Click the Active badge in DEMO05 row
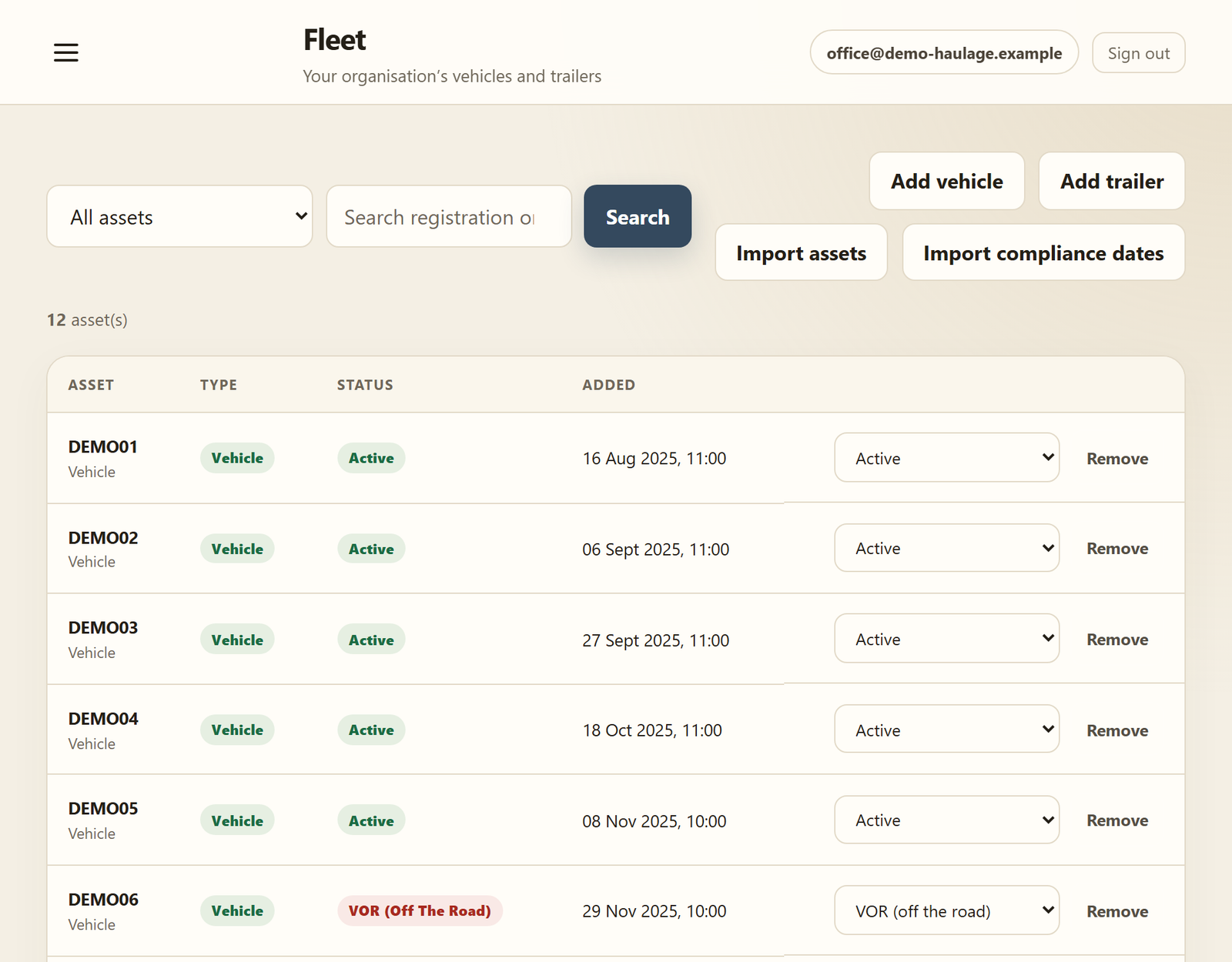This screenshot has width=1232, height=962. 371,820
